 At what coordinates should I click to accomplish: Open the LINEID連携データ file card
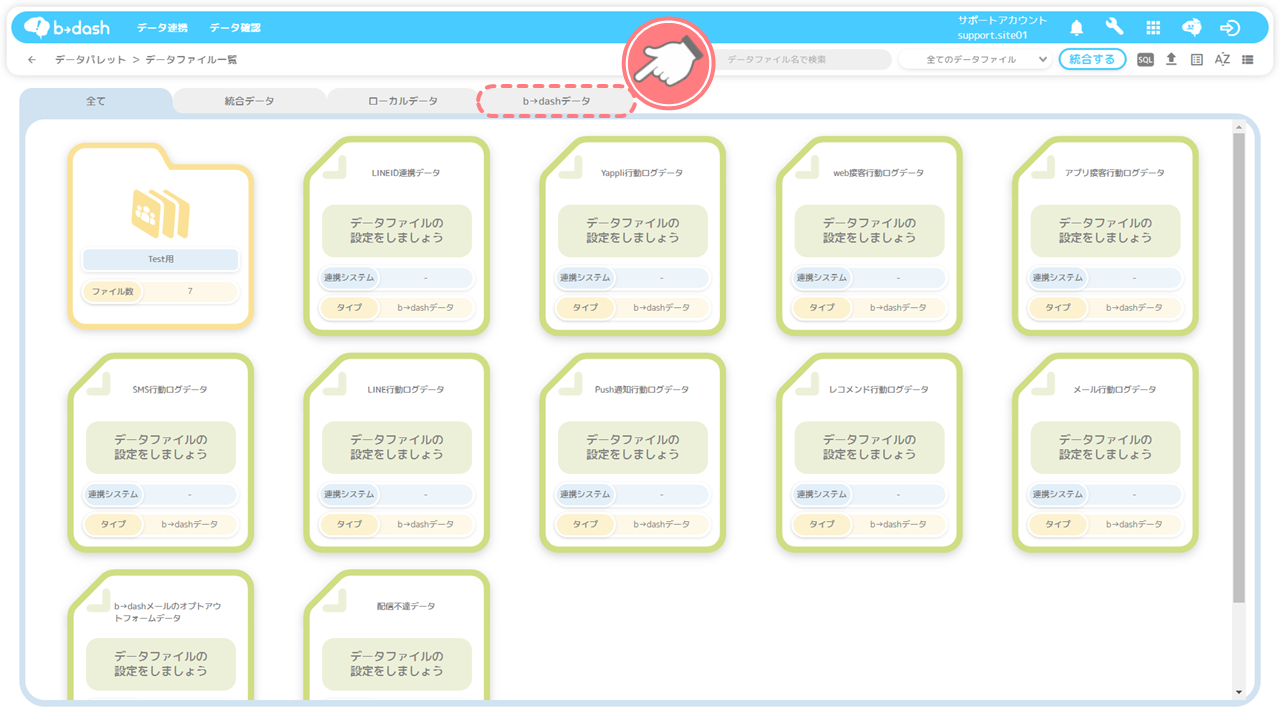point(397,235)
